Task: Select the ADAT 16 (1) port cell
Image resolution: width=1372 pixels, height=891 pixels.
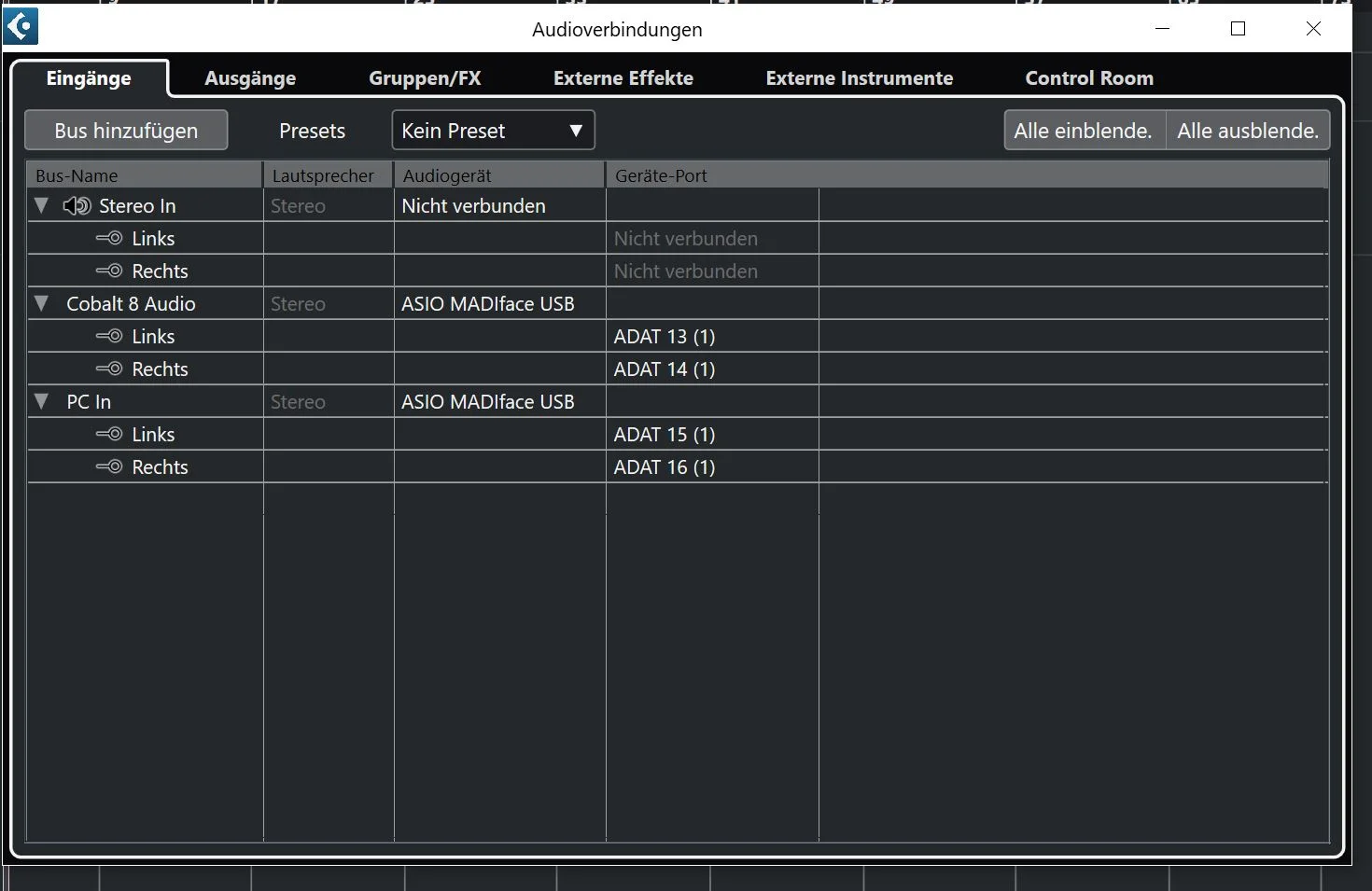Action: (x=712, y=466)
